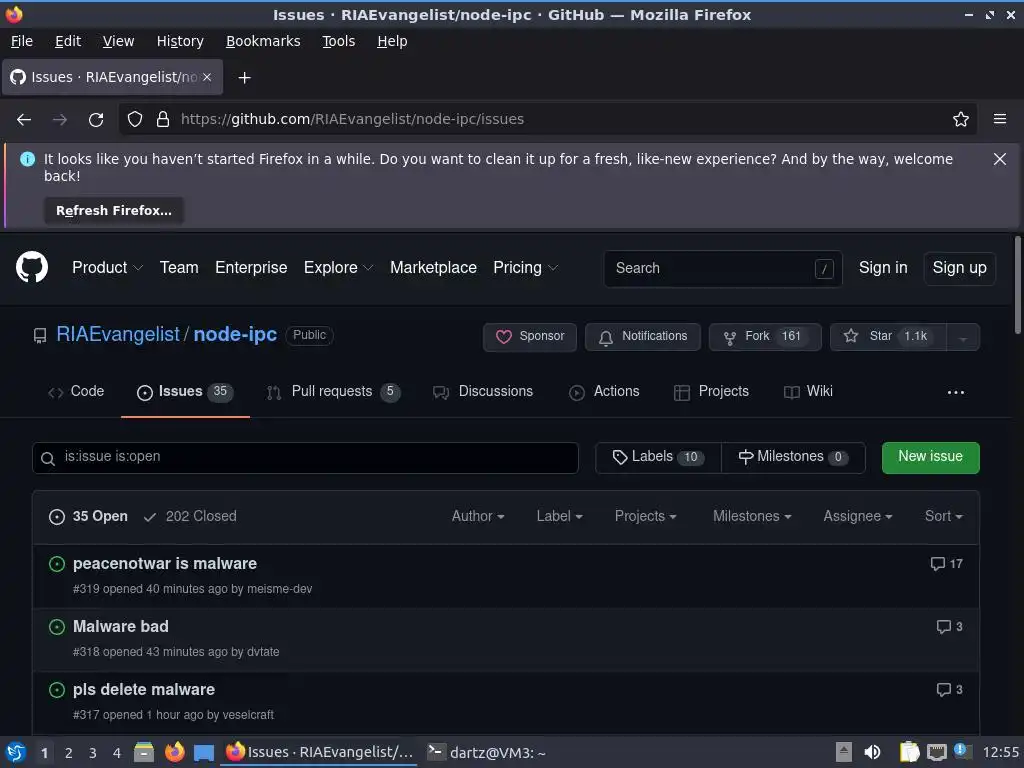Open the Assignee filter dropdown

(x=857, y=517)
